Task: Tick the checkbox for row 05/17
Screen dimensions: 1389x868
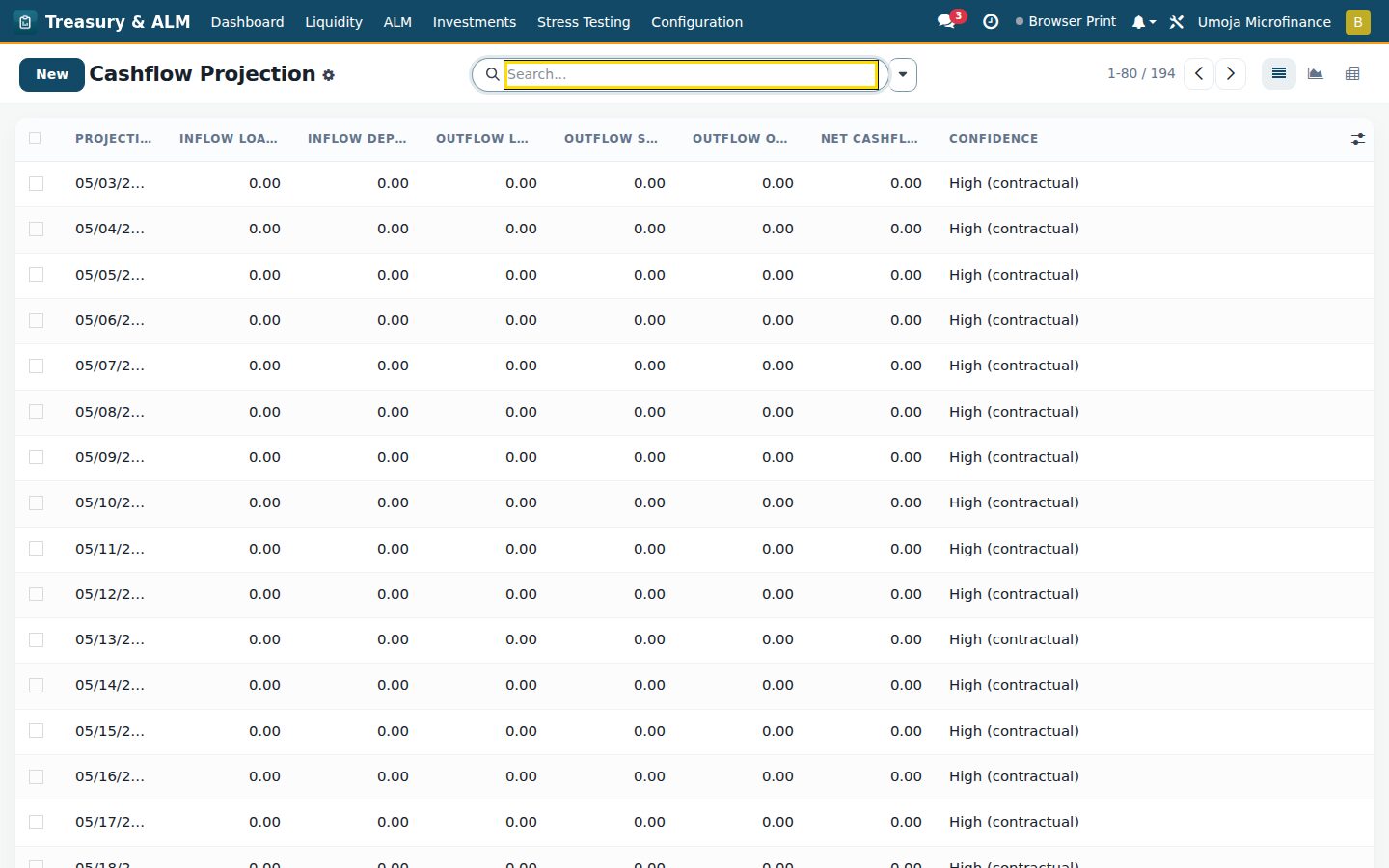Action: [x=36, y=822]
